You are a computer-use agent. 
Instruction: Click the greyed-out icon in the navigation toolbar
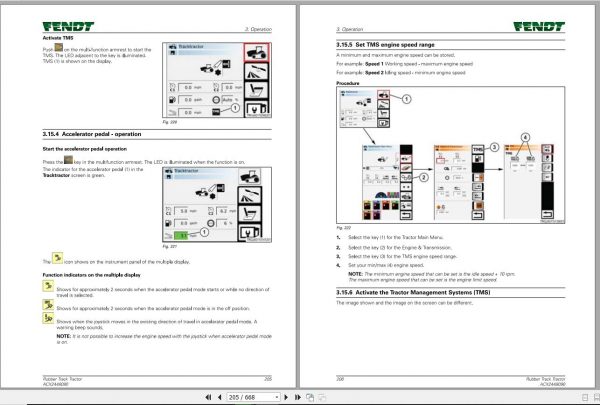(x=322, y=397)
